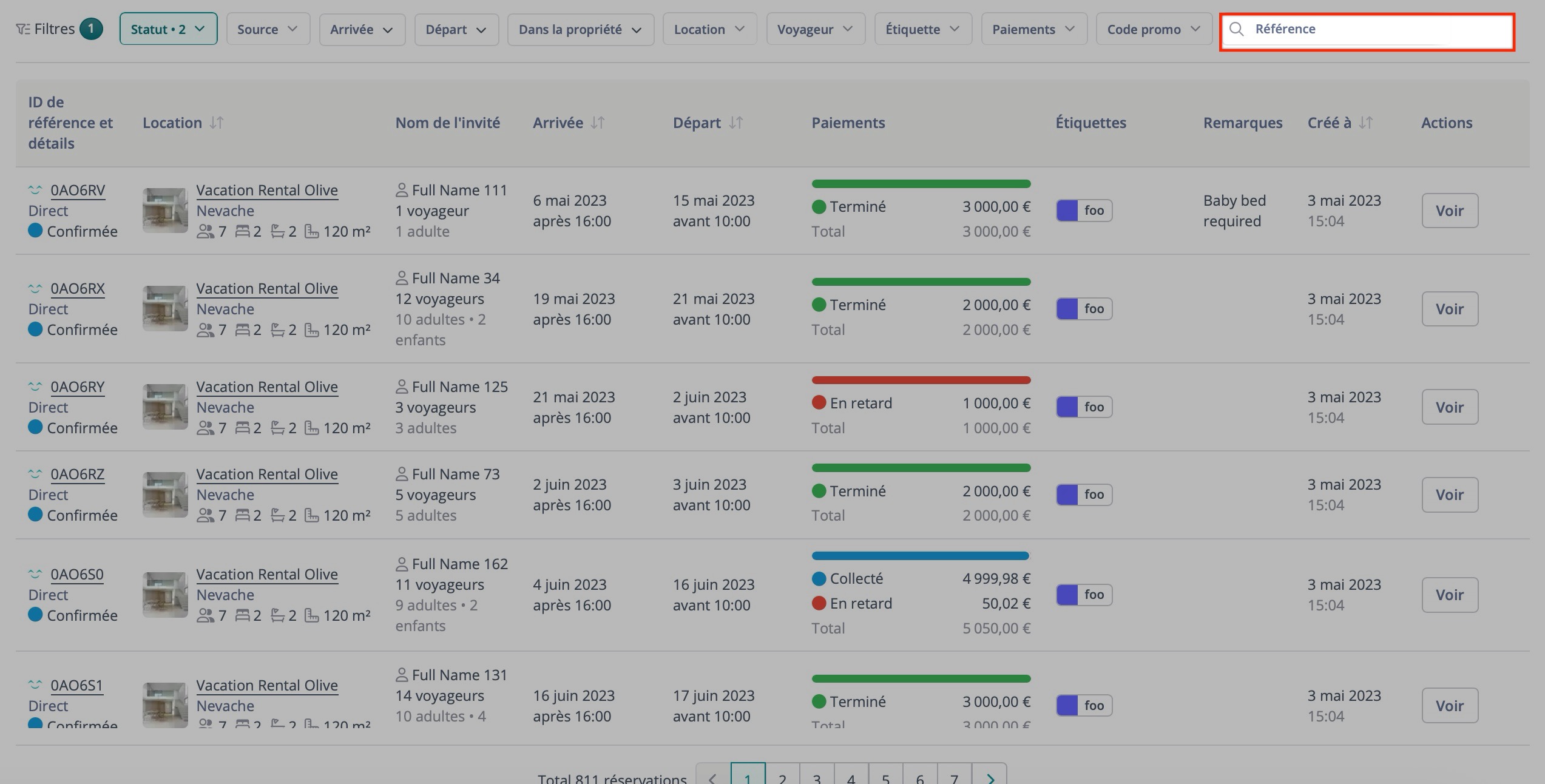
Task: Click the red payment progress bar for 0AO6RY
Action: (x=920, y=380)
